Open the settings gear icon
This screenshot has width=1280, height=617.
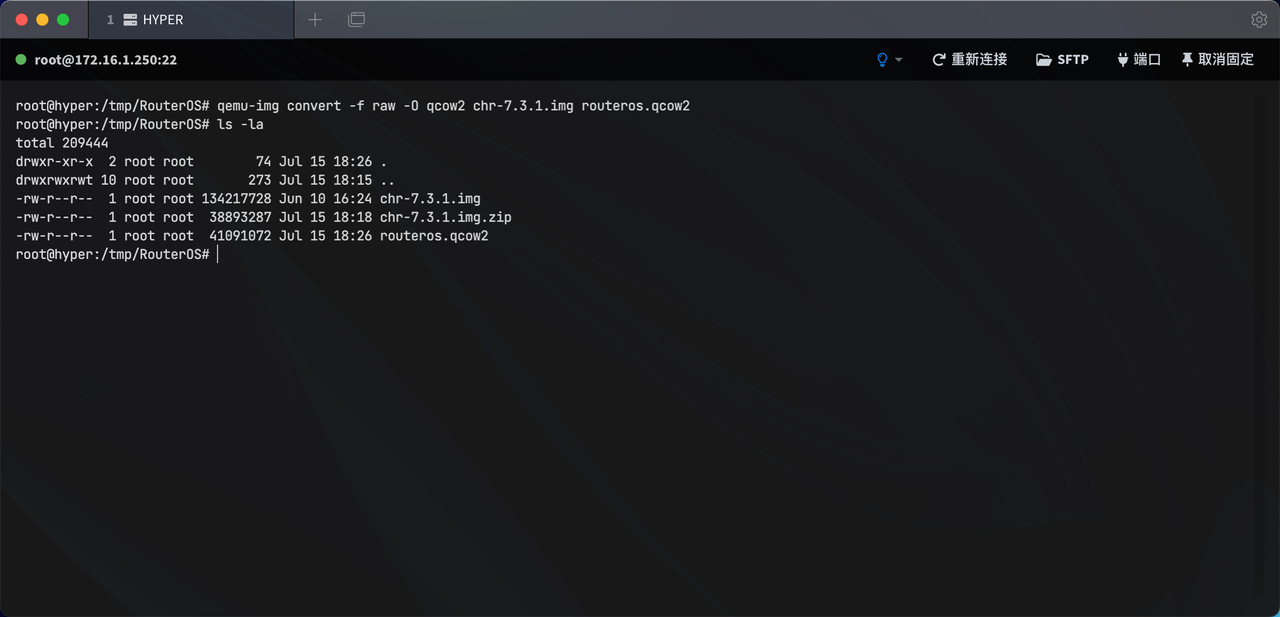(1259, 19)
